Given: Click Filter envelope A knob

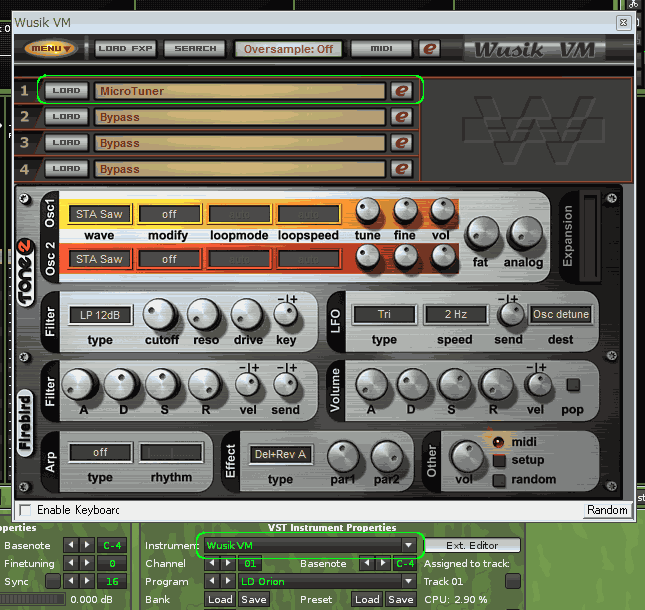Looking at the screenshot, I should (x=79, y=385).
